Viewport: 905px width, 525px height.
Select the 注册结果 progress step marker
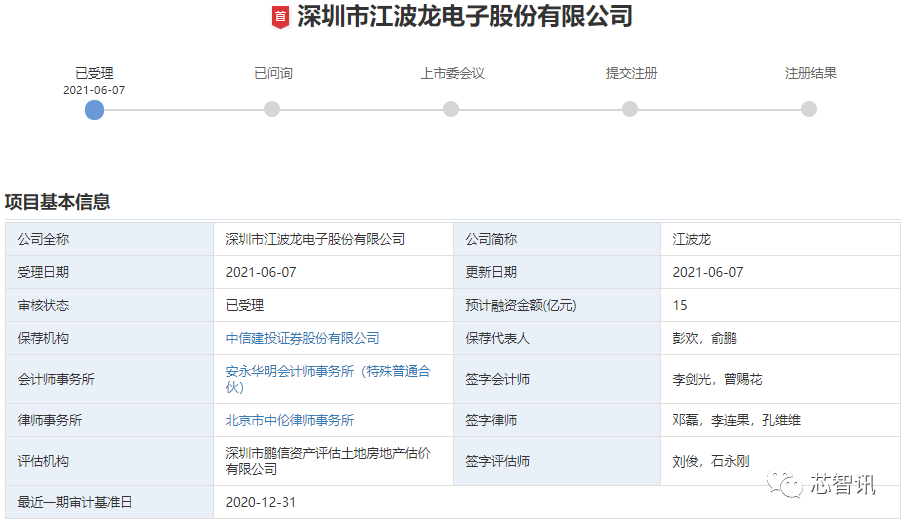809,109
